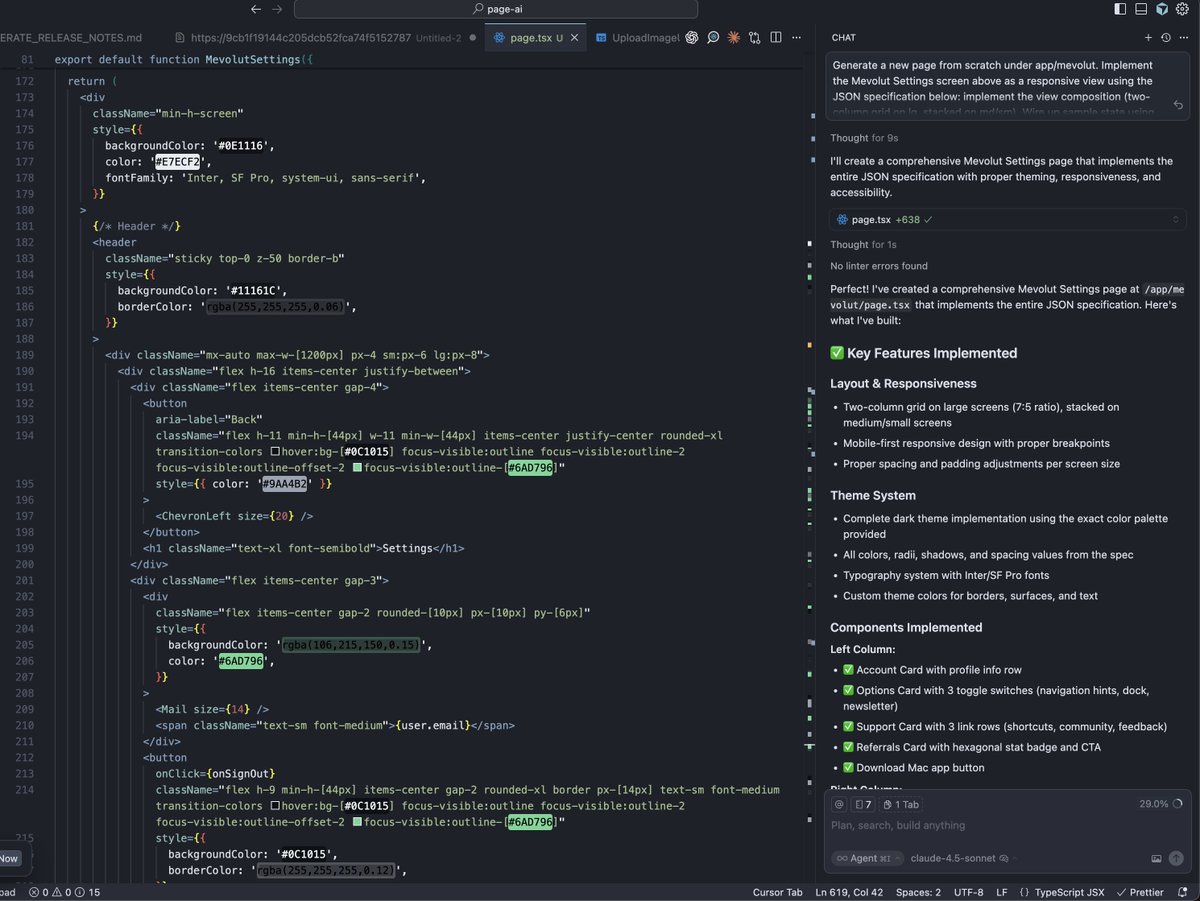The height and width of the screenshot is (901, 1200).
Task: Toggle the bottom panel layout icon
Action: click(1141, 9)
